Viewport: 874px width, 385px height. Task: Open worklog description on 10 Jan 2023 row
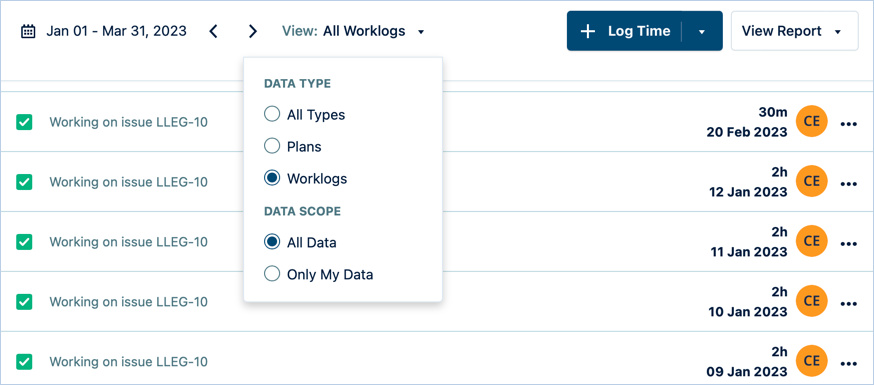click(x=129, y=301)
